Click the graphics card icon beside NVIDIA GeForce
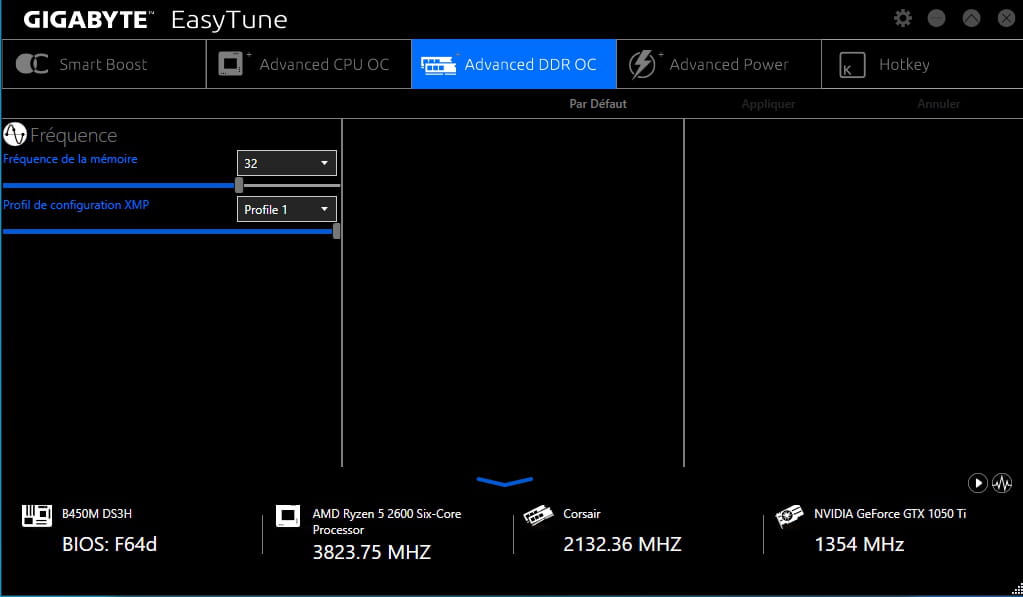 pos(789,517)
